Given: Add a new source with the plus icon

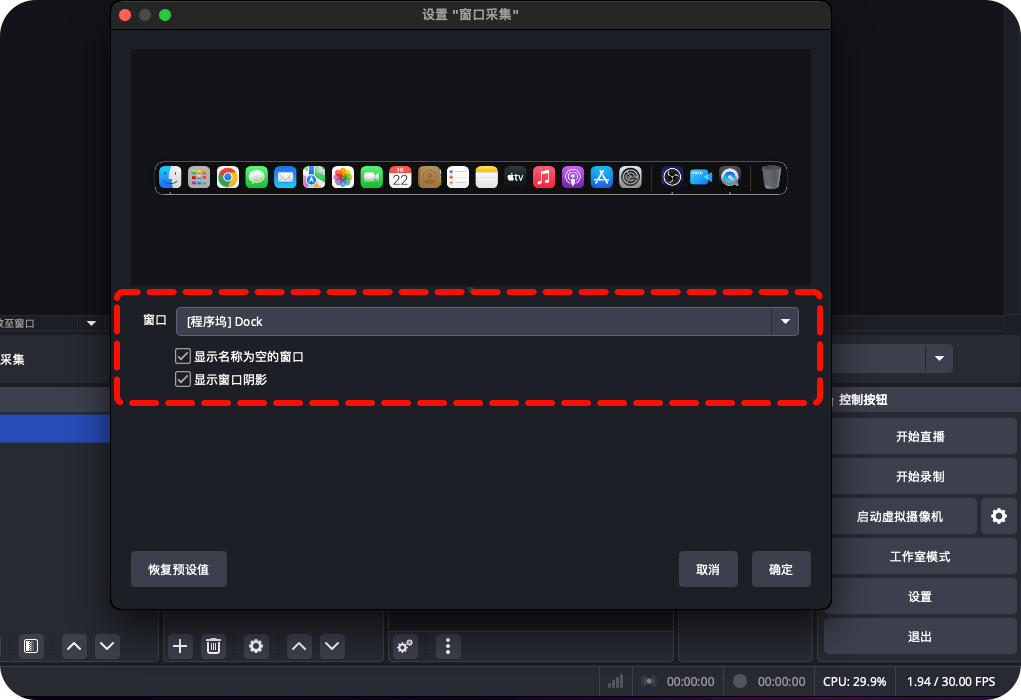Looking at the screenshot, I should (180, 646).
